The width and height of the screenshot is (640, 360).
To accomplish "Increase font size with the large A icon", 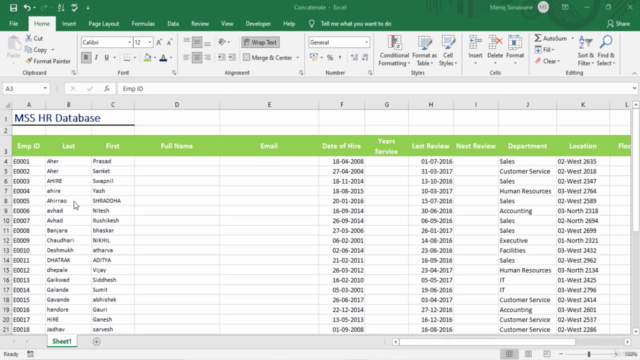I will coord(159,42).
